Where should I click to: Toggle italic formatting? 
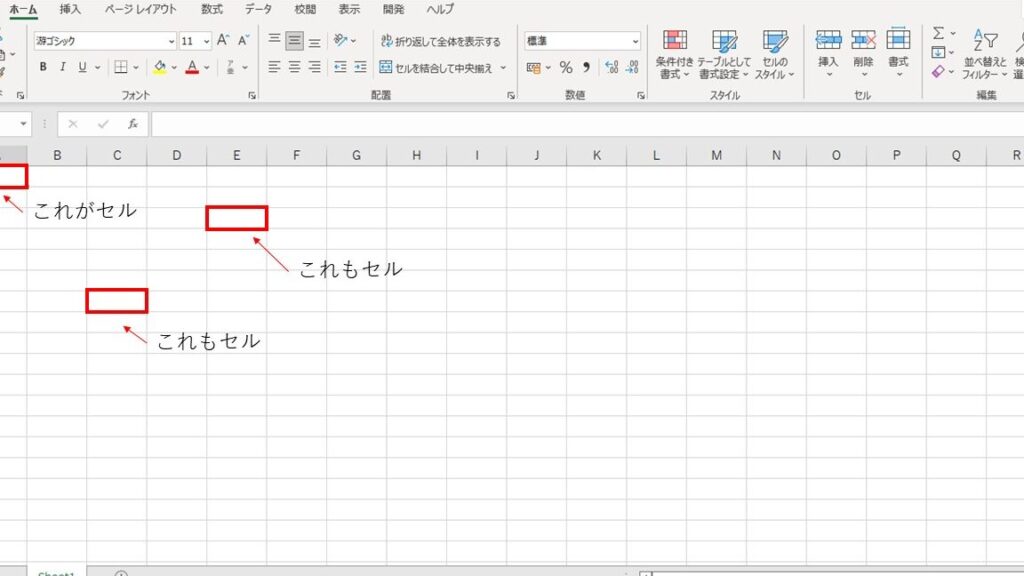63,67
